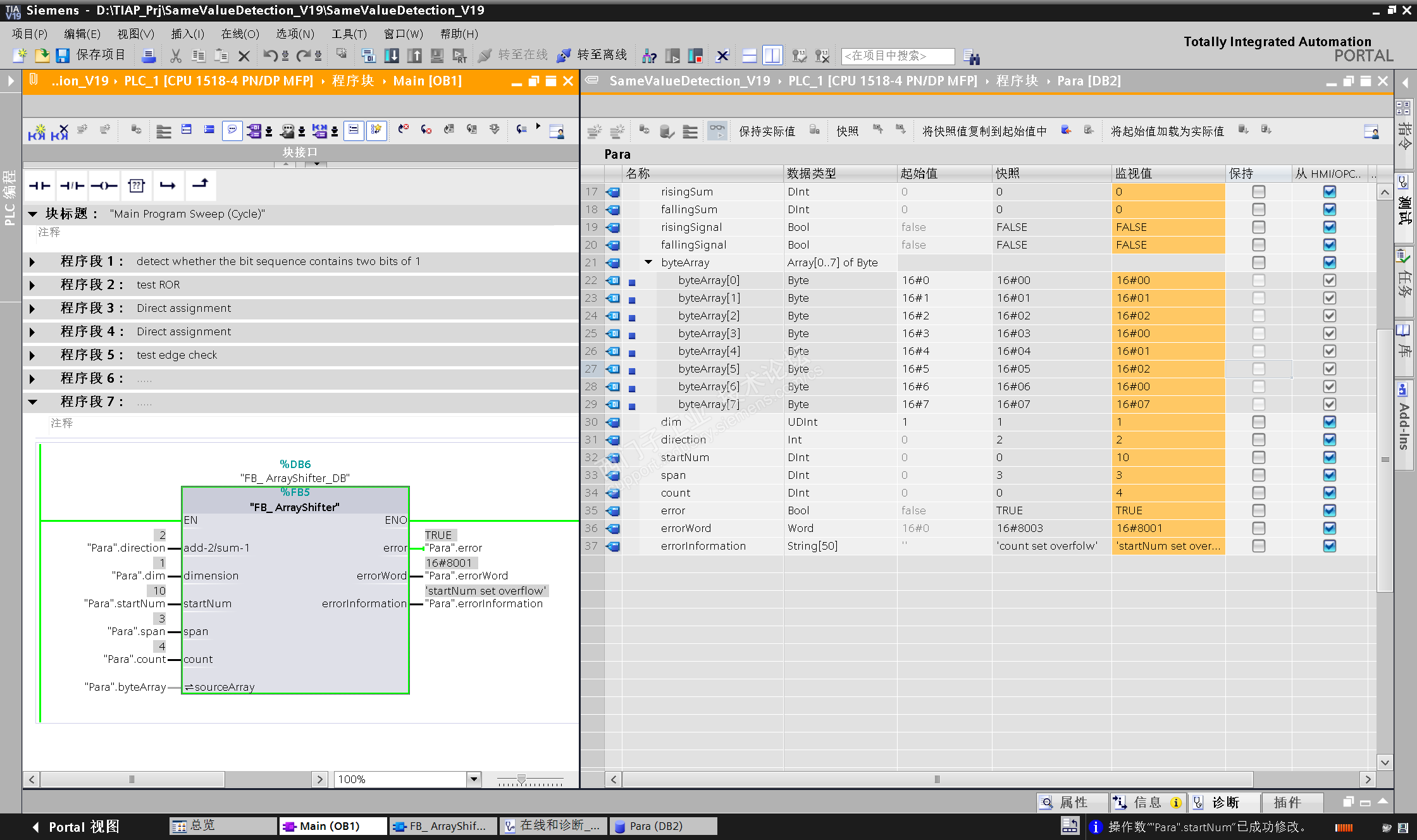Click the save project disk icon
Screen dimensions: 1417x840
[x=62, y=56]
